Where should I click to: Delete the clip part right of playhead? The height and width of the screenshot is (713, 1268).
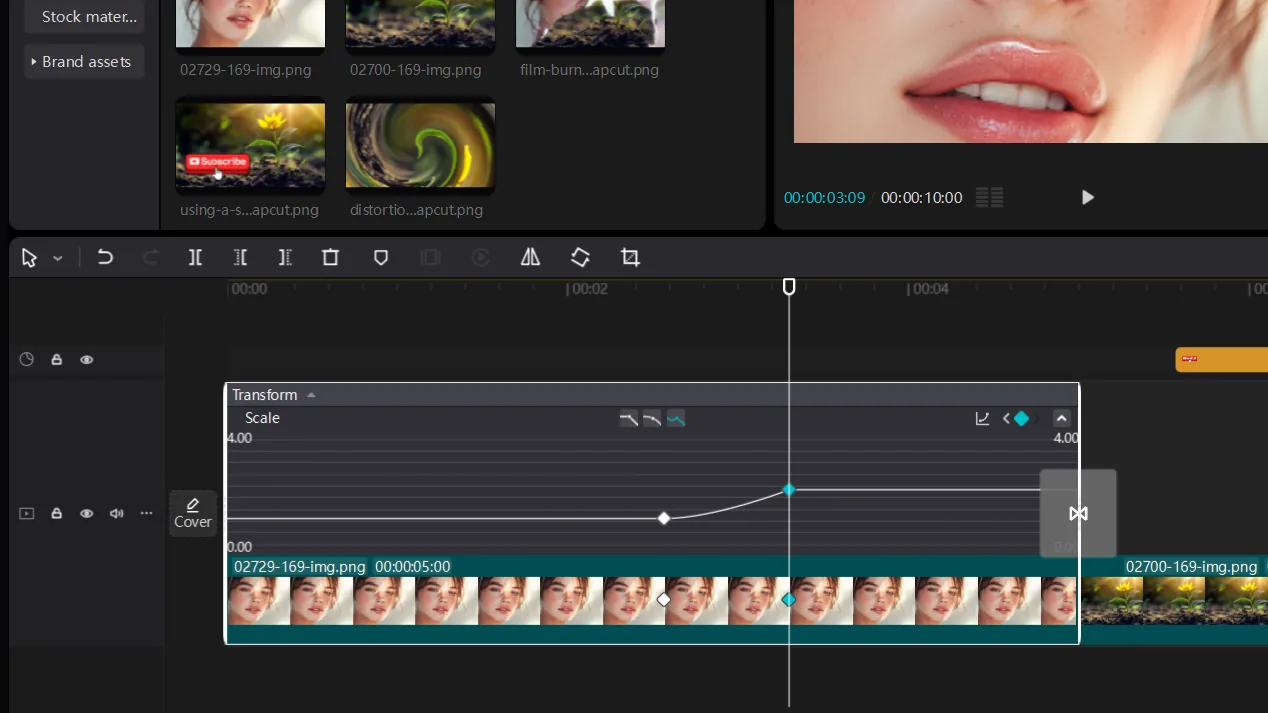285,257
